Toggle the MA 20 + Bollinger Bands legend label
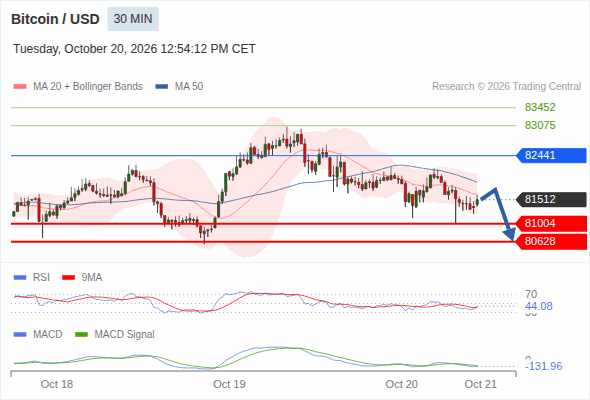 tap(88, 87)
